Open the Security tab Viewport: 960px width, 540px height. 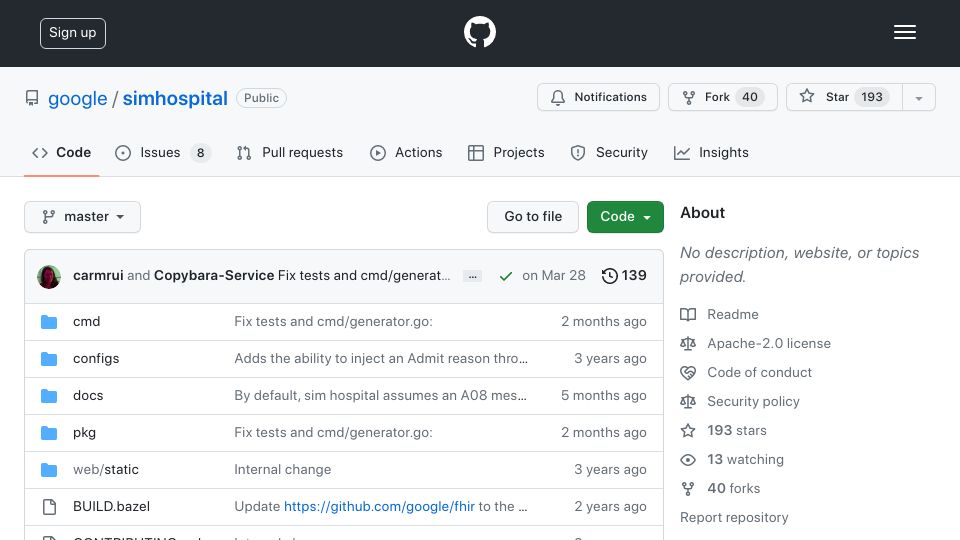point(609,152)
